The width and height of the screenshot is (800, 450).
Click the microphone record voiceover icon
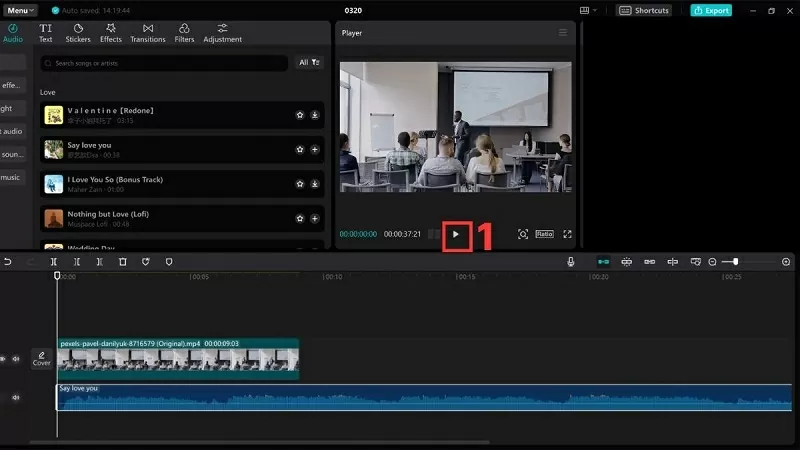pyautogui.click(x=571, y=262)
